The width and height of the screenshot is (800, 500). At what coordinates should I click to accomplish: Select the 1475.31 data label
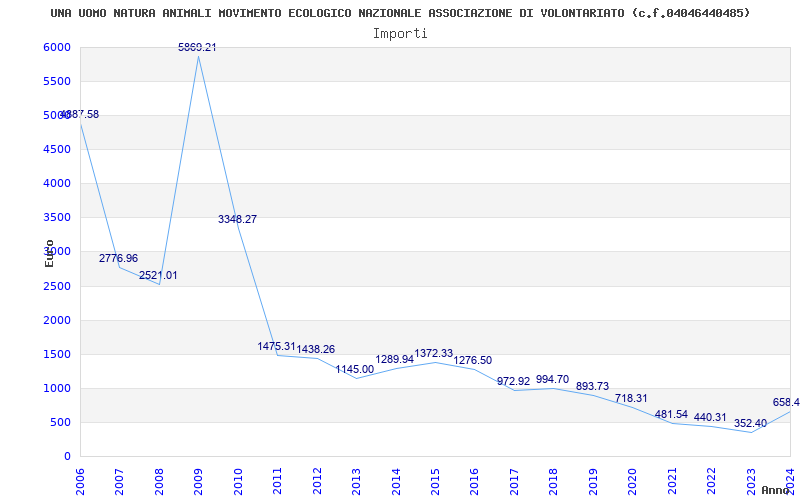coord(277,346)
